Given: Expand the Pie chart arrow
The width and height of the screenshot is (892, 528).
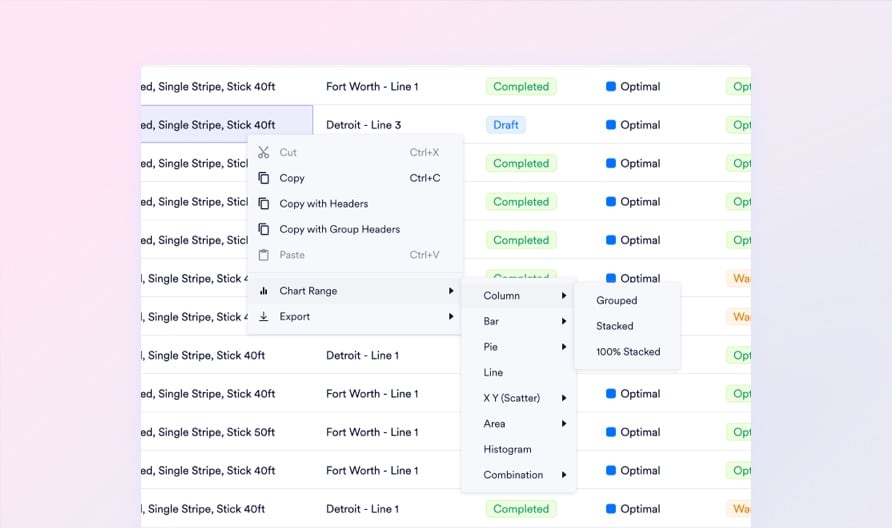Looking at the screenshot, I should point(564,346).
